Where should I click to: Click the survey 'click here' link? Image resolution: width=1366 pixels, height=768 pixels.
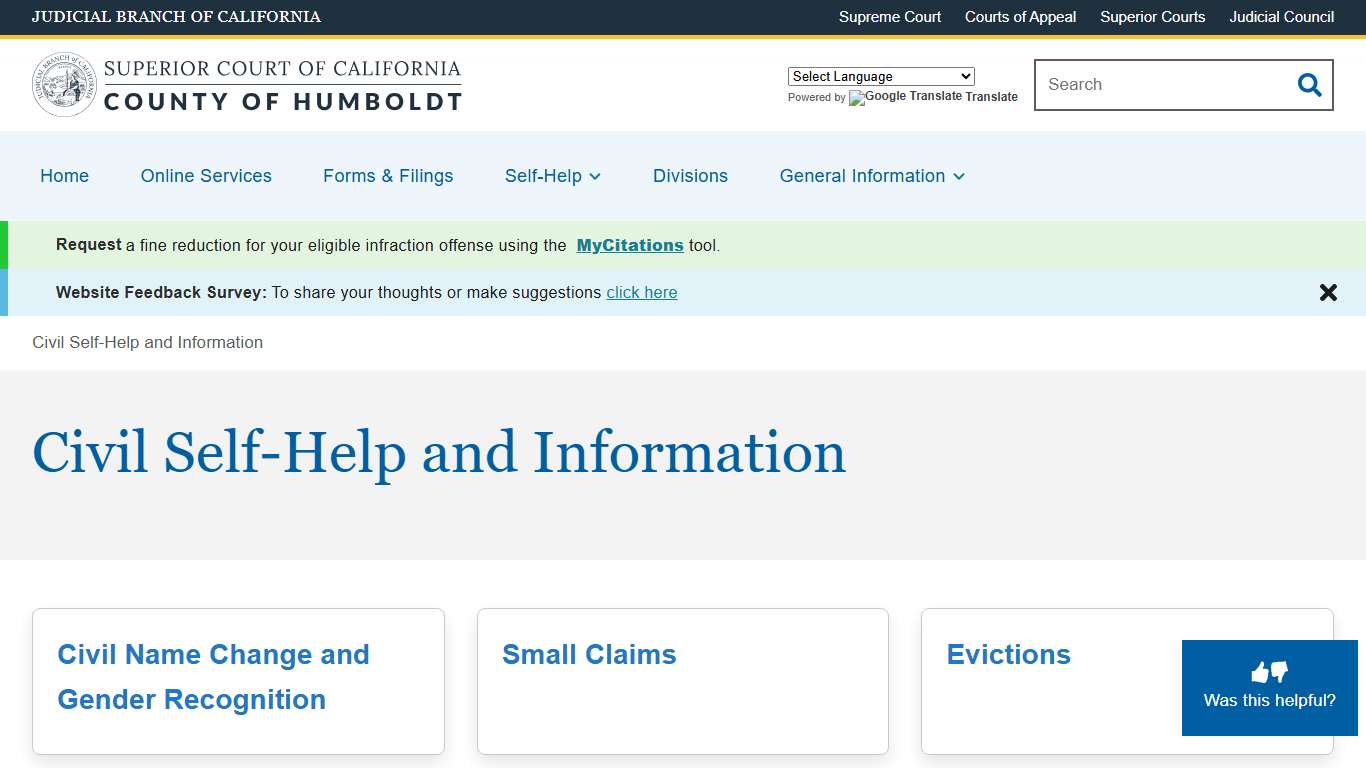coord(642,292)
